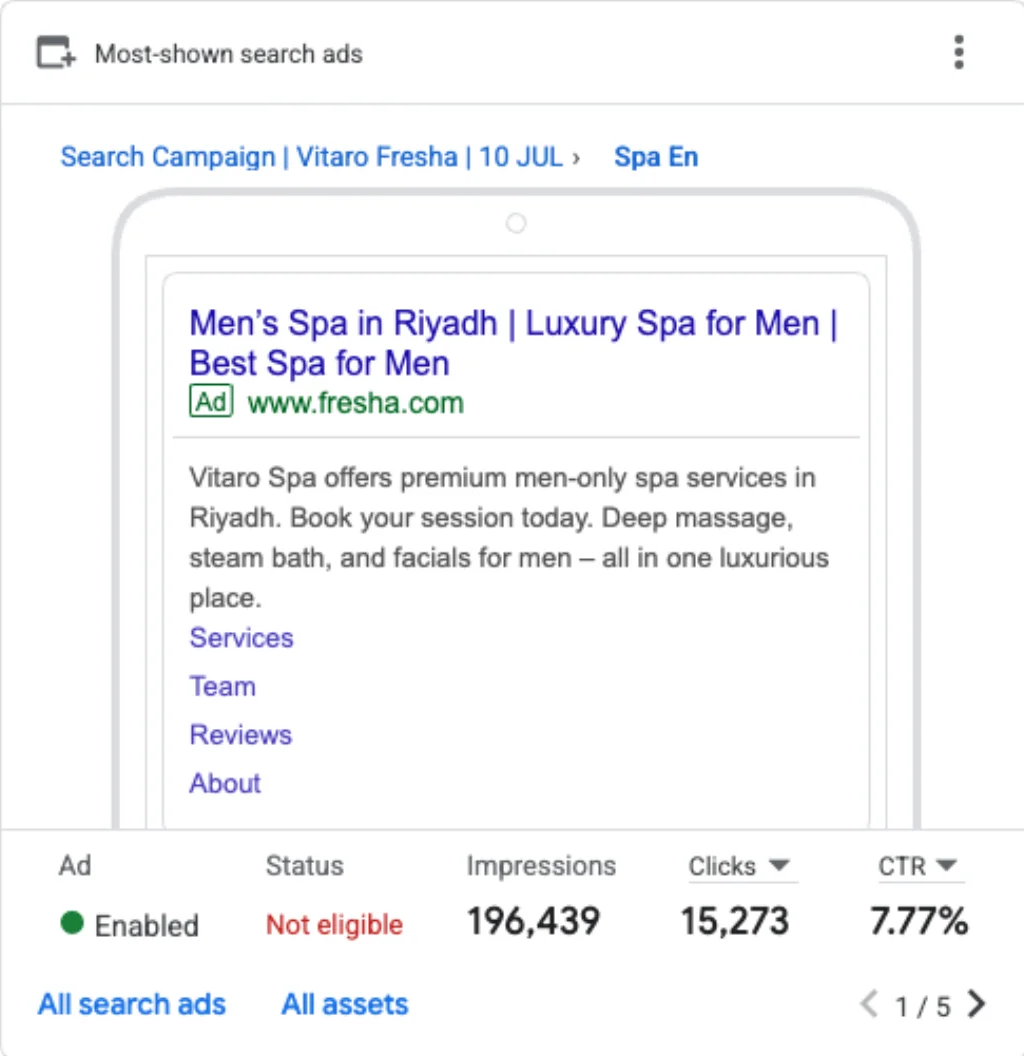Click the Most-shown search ads card icon

pos(55,53)
